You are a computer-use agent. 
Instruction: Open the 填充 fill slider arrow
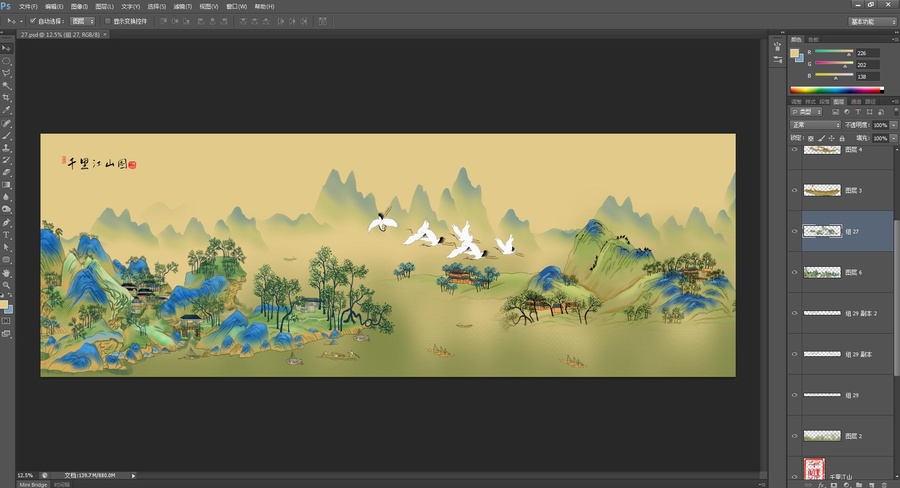pyautogui.click(x=894, y=138)
